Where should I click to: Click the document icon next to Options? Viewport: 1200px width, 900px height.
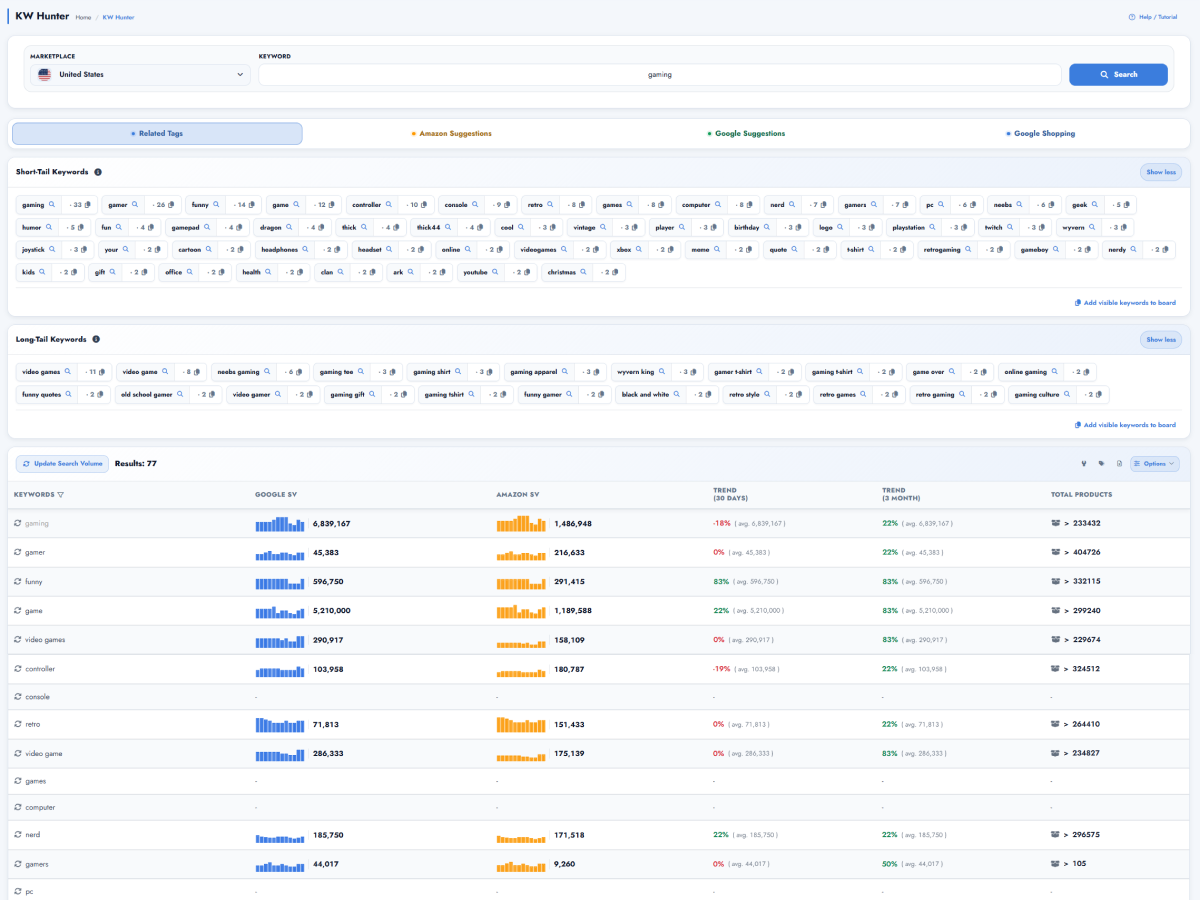pos(1120,464)
